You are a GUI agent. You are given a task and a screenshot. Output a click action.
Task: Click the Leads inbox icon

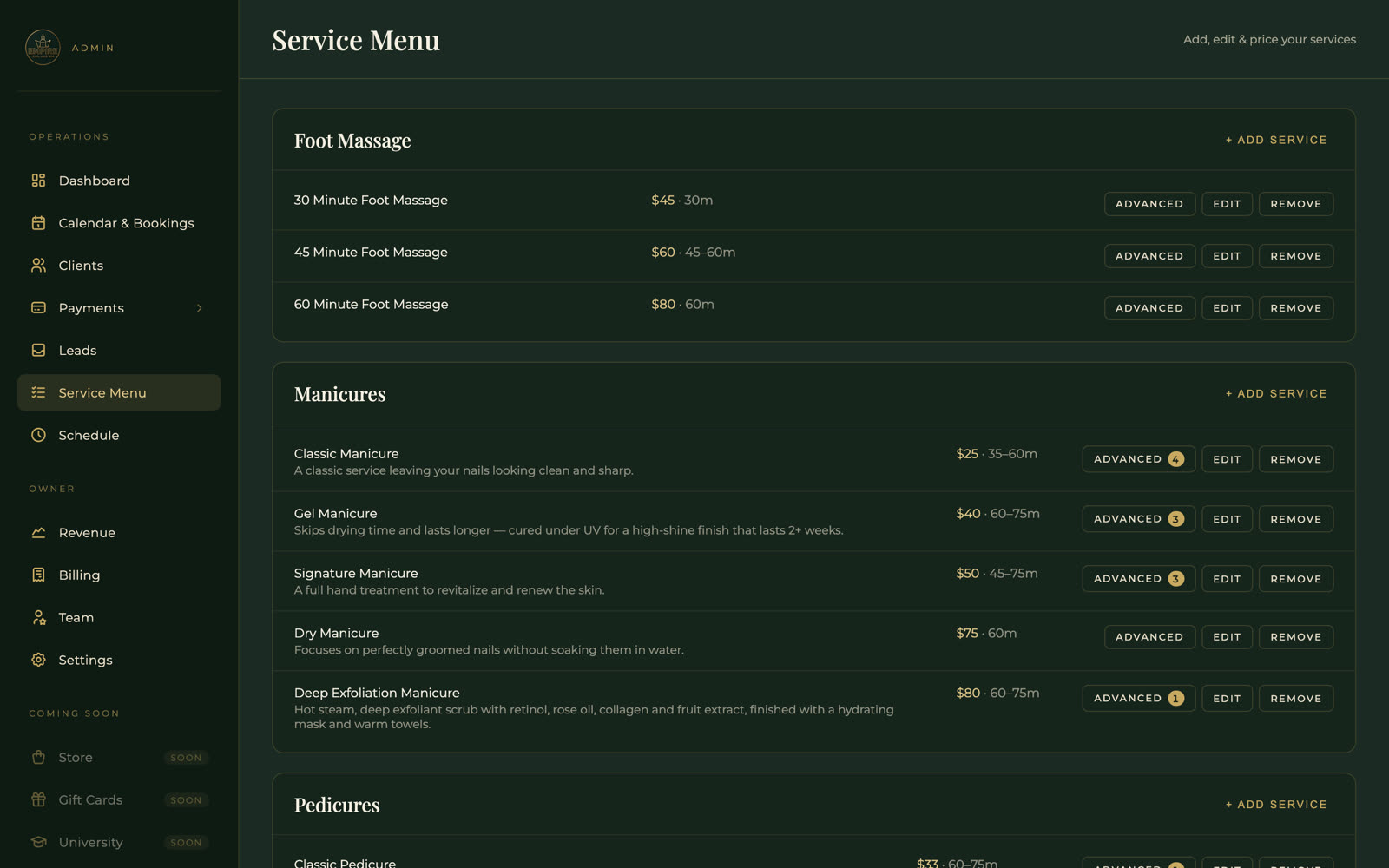click(38, 351)
